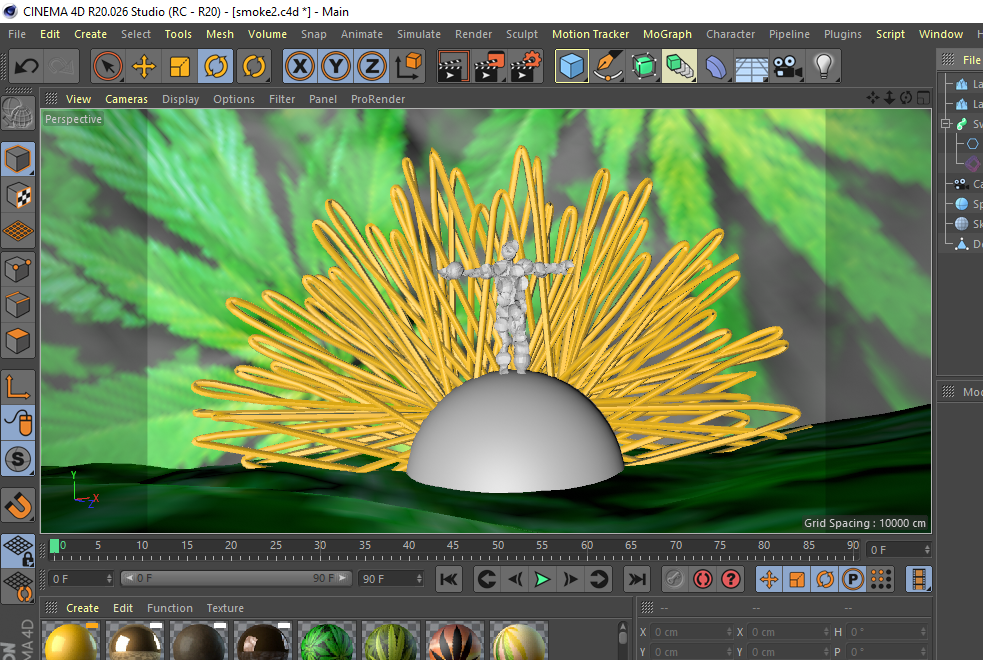The height and width of the screenshot is (660, 983).
Task: Open Edit Render Settings icon
Action: (x=526, y=66)
